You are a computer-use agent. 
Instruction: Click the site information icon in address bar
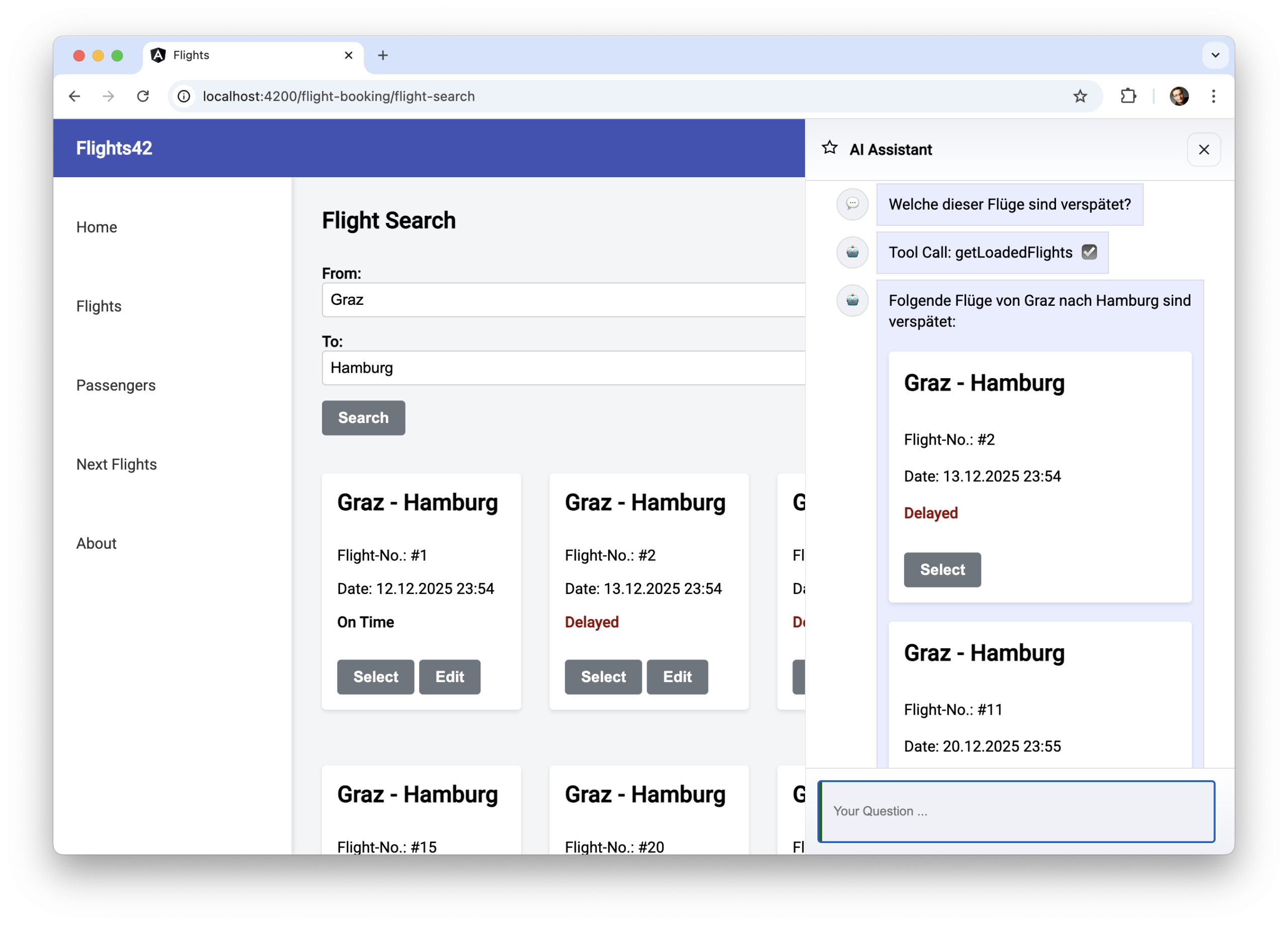coord(184,97)
